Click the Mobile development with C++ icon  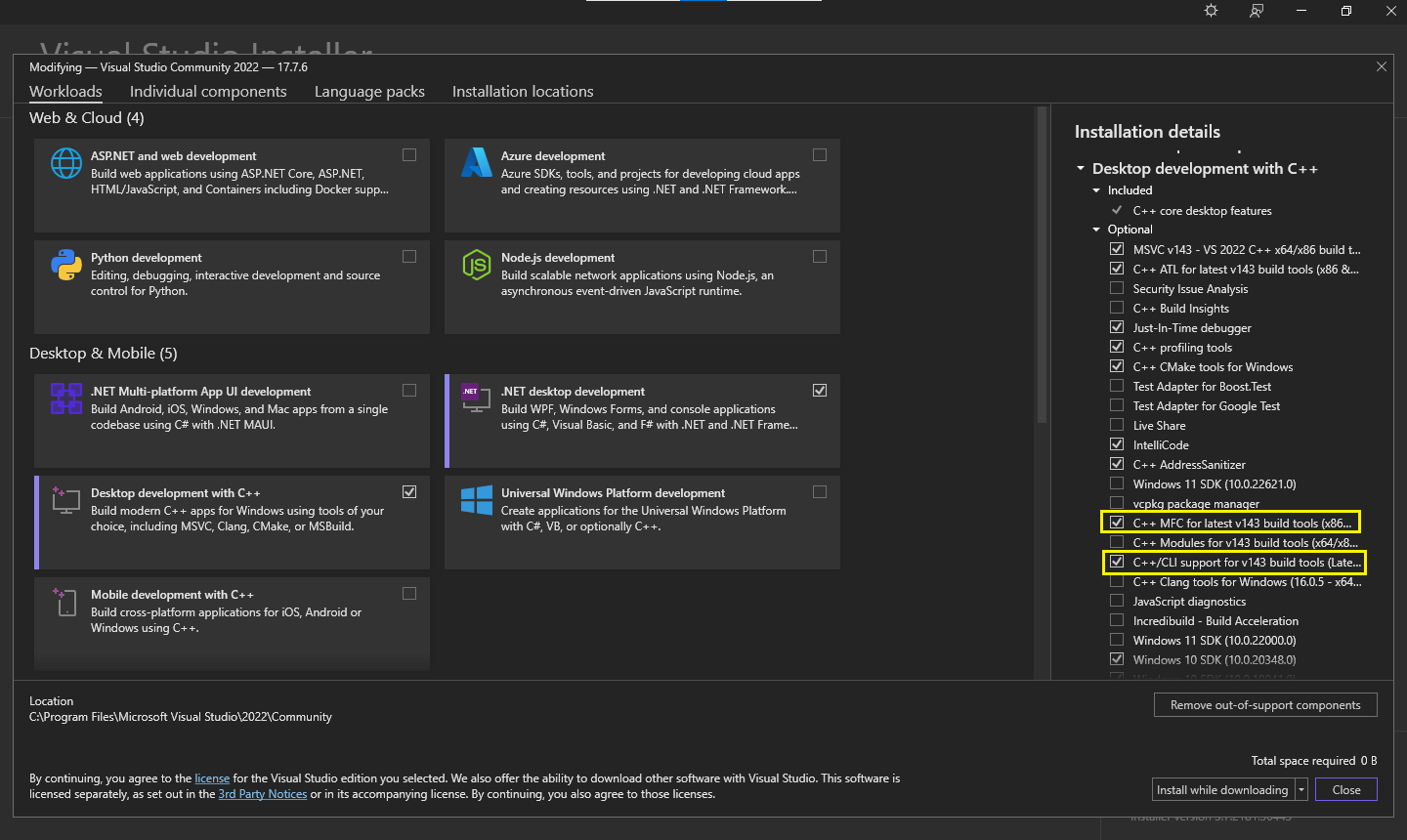tap(66, 602)
